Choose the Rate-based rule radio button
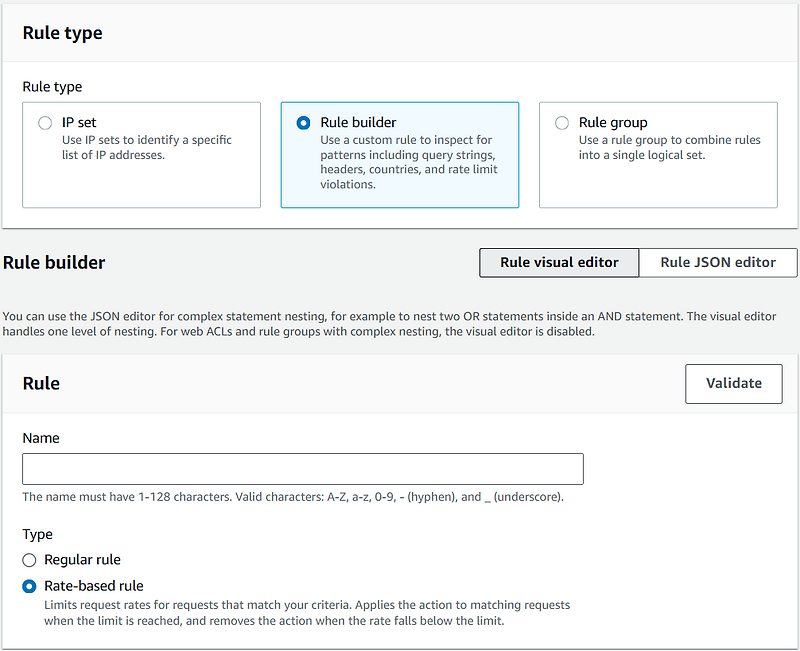800x651 pixels. (29, 586)
